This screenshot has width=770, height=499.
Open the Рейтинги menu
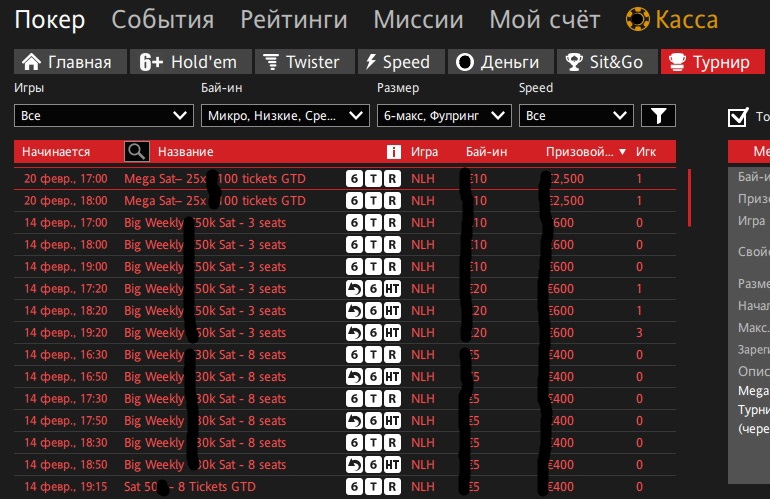pyautogui.click(x=294, y=20)
